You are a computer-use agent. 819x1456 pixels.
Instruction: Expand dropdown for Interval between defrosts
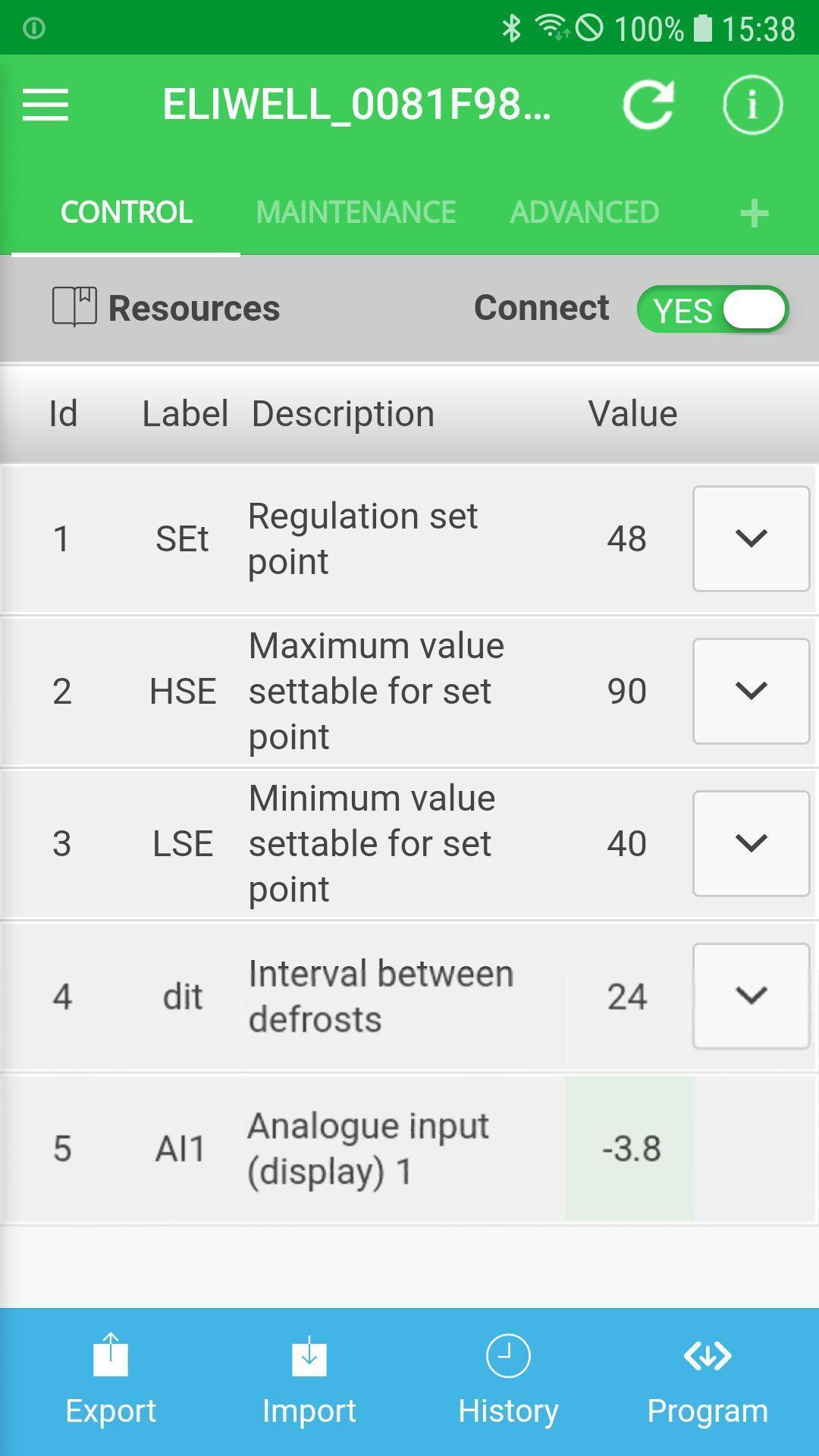(x=751, y=996)
